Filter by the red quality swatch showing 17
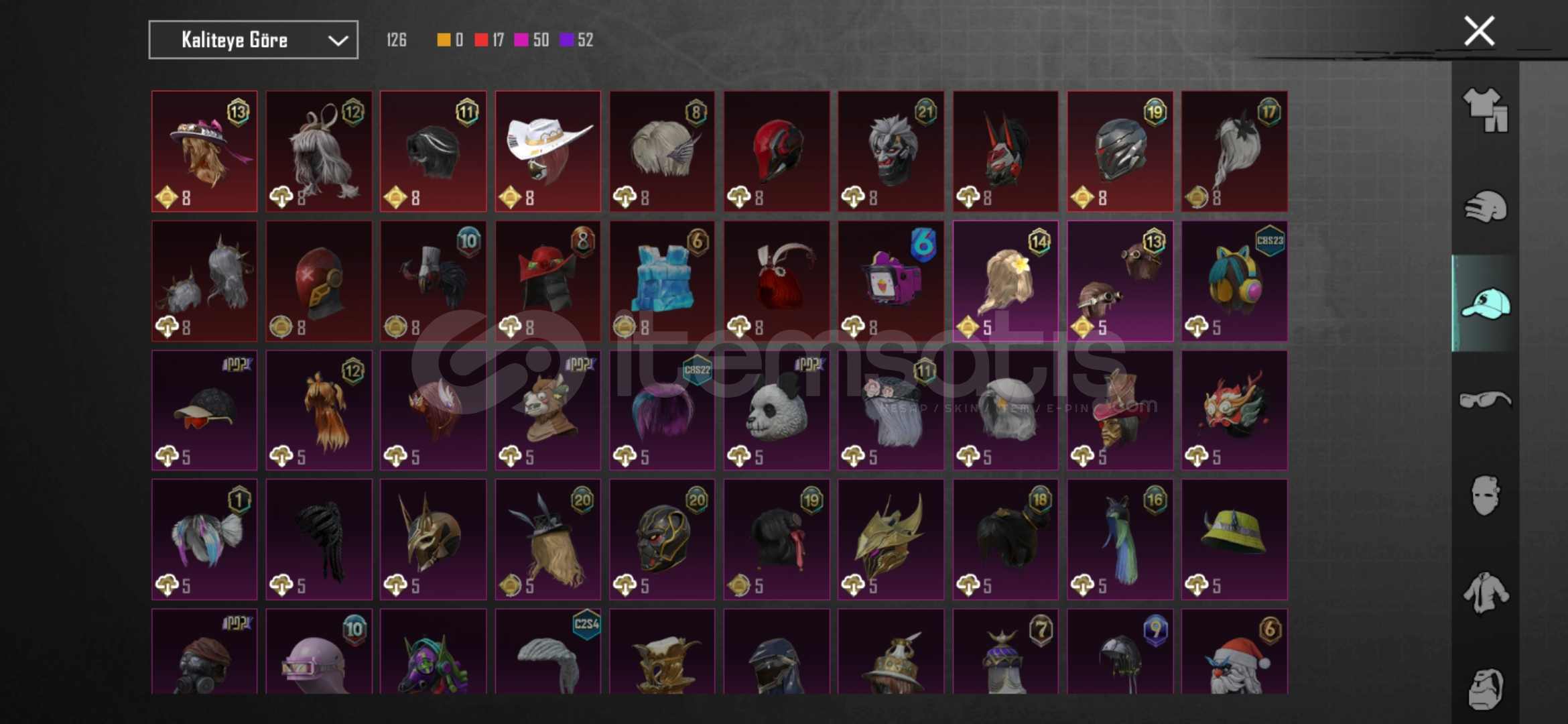This screenshot has width=1568, height=724. tap(489, 40)
